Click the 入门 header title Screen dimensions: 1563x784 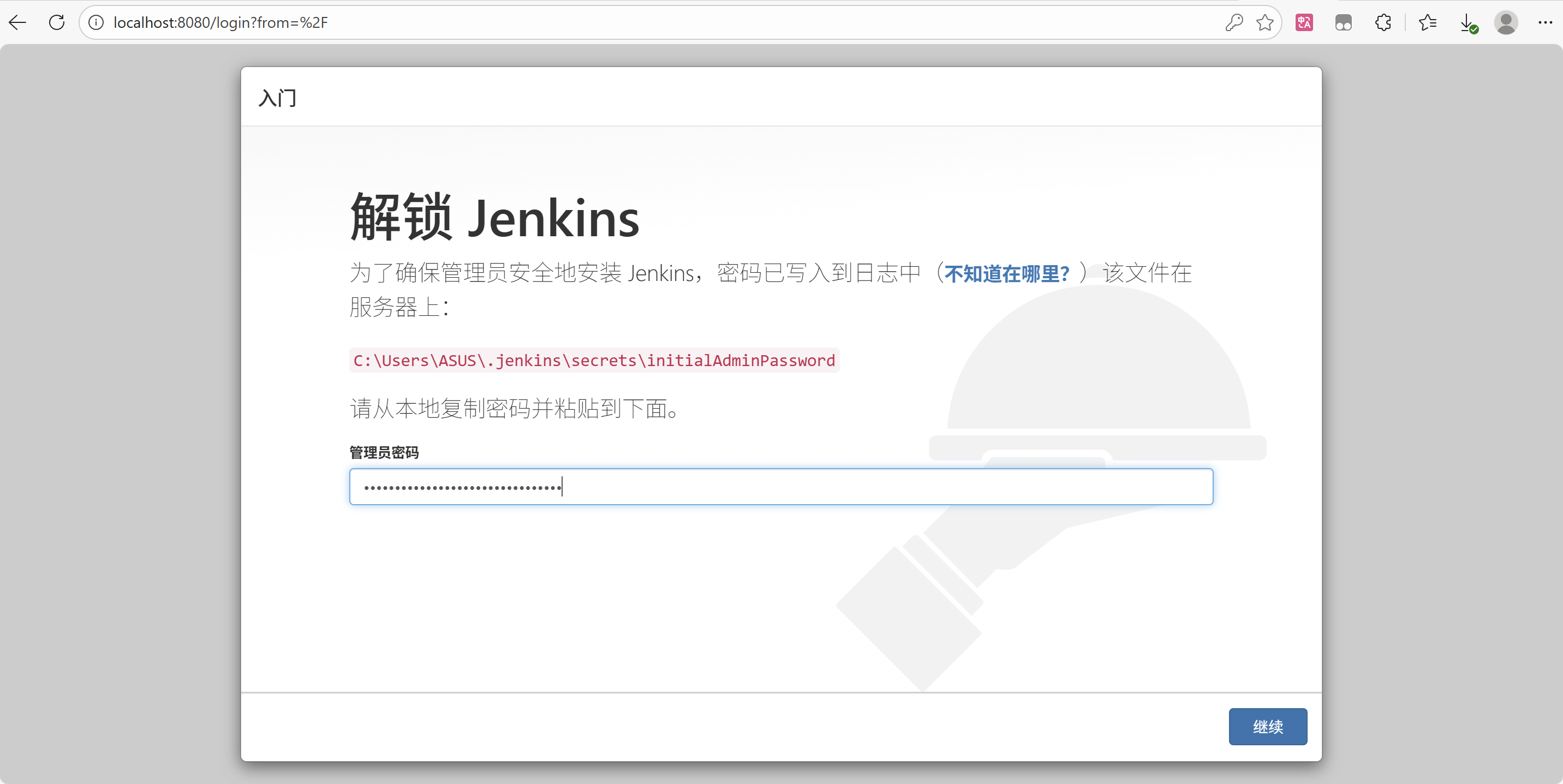[x=277, y=97]
